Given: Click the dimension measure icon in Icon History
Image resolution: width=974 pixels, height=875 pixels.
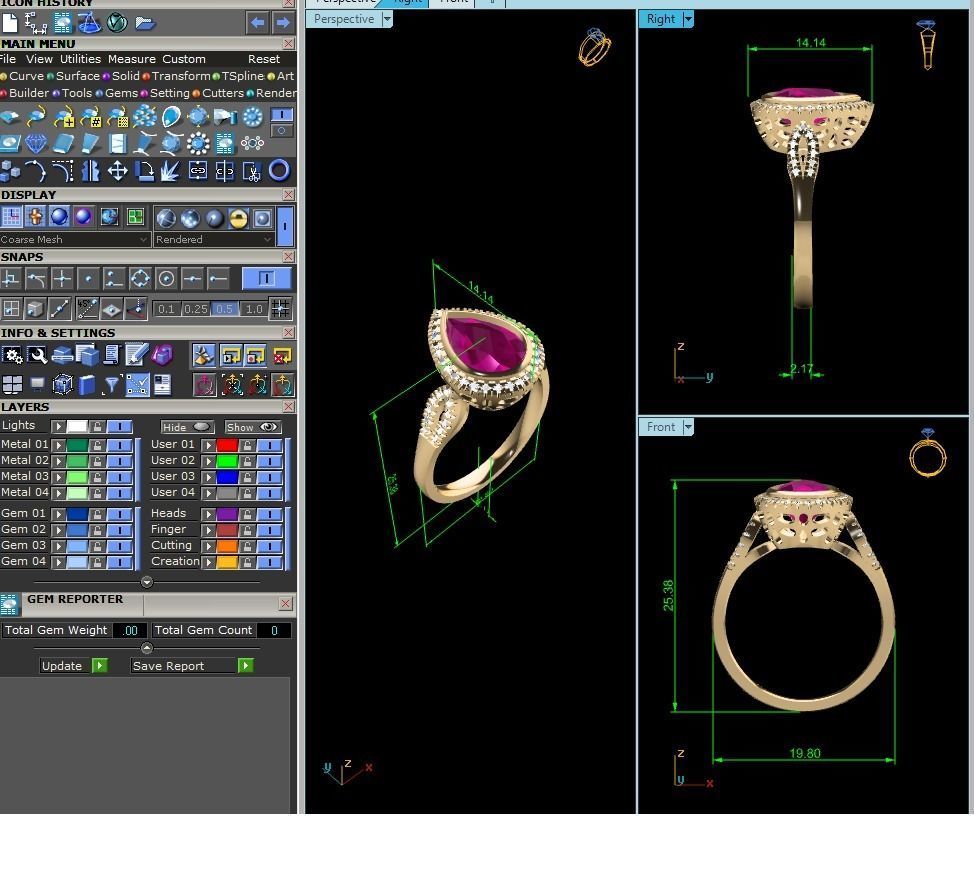Looking at the screenshot, I should [35, 23].
